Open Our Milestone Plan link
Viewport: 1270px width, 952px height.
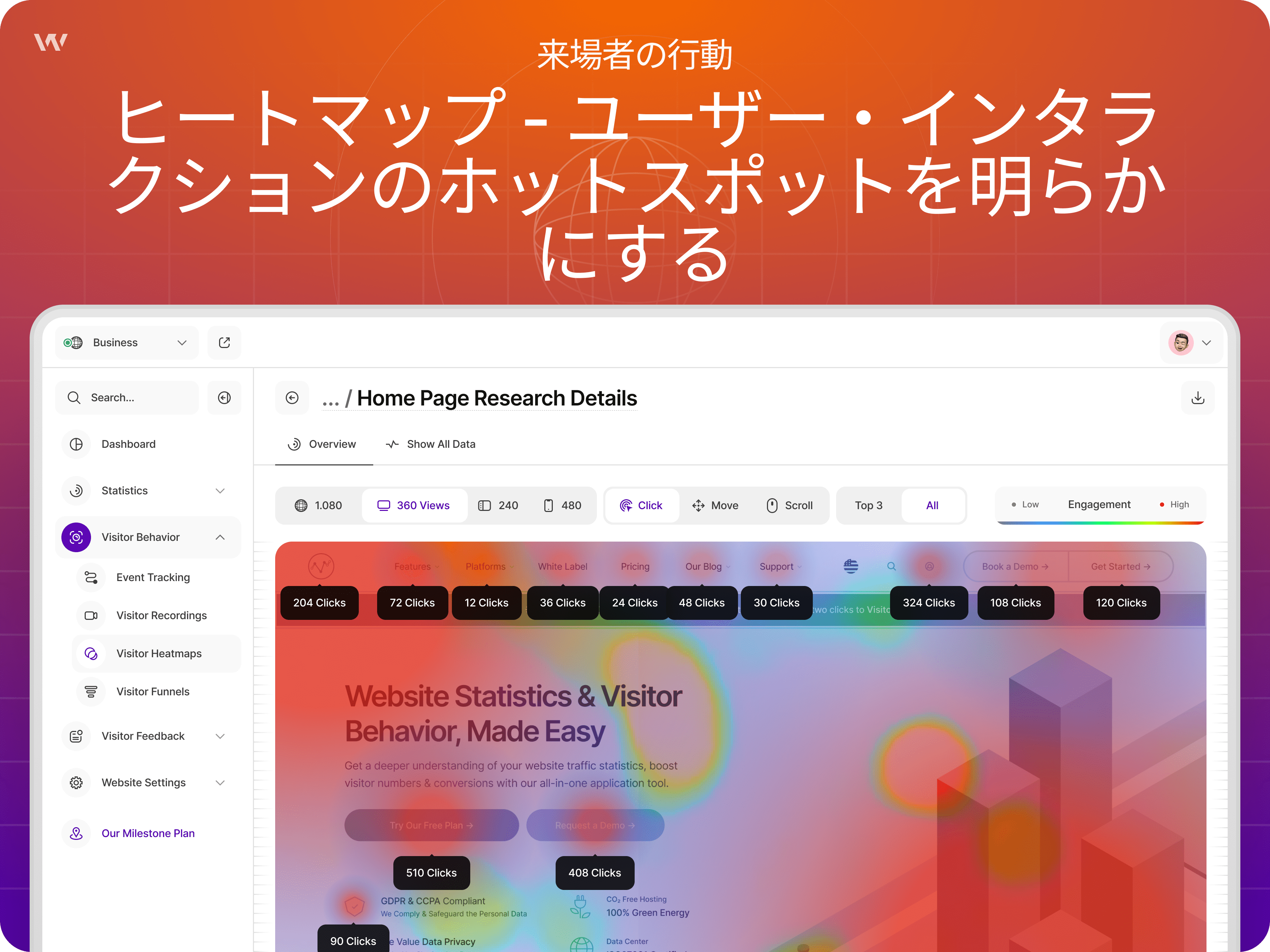[148, 833]
